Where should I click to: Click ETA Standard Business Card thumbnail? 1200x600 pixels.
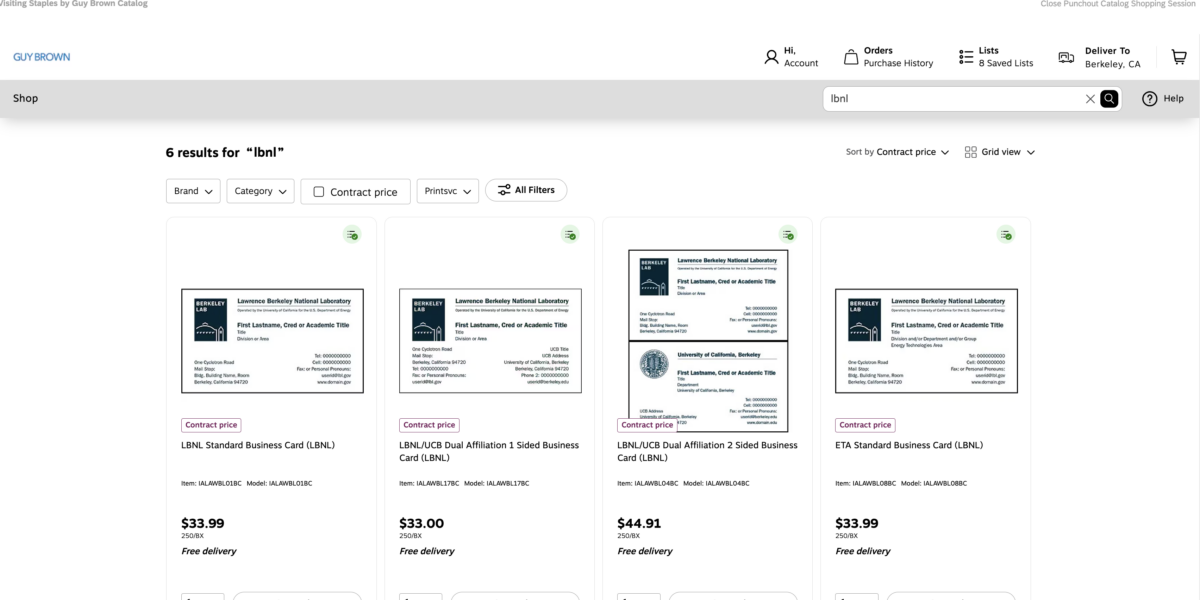point(926,341)
